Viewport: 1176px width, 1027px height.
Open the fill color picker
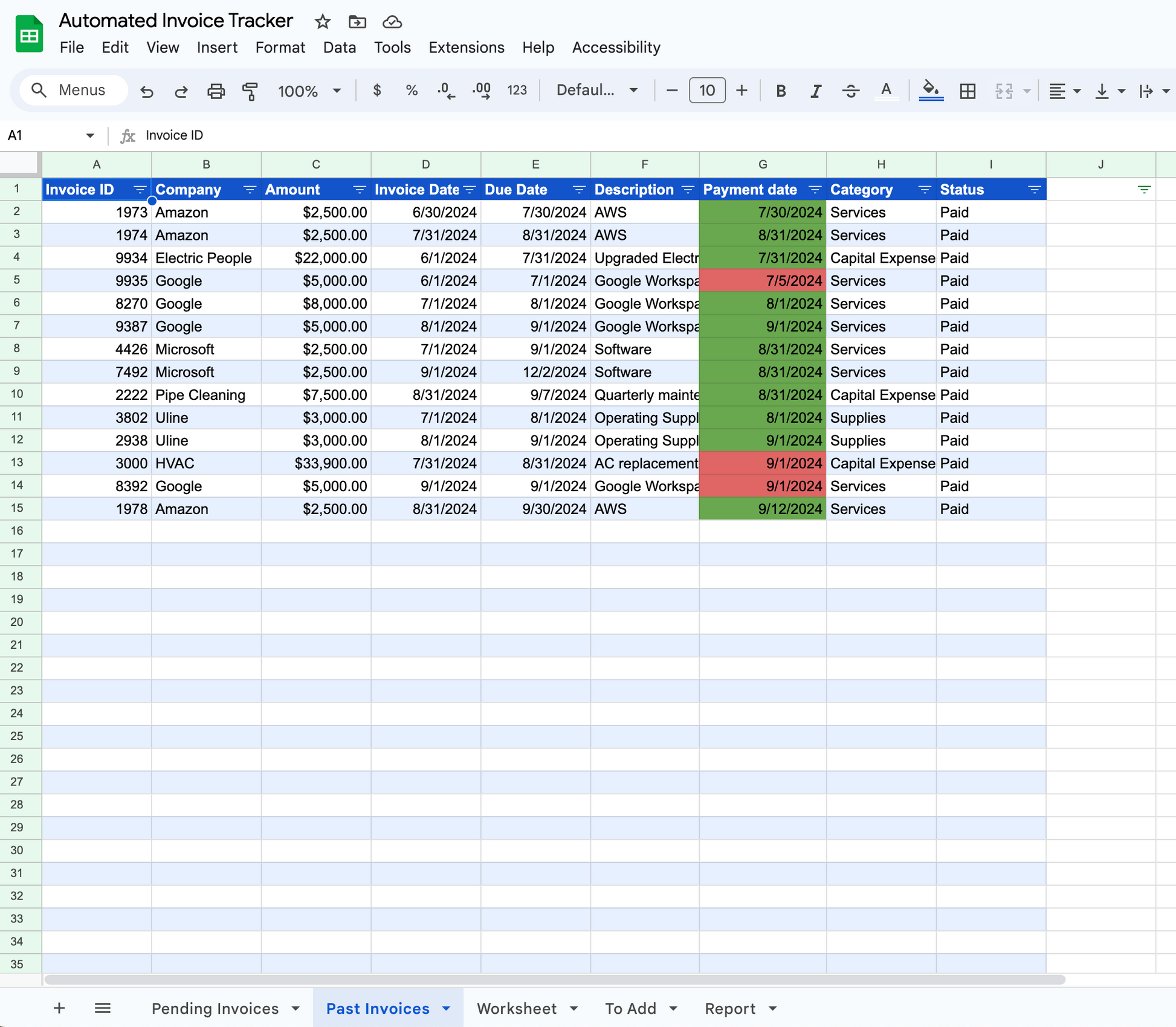931,91
